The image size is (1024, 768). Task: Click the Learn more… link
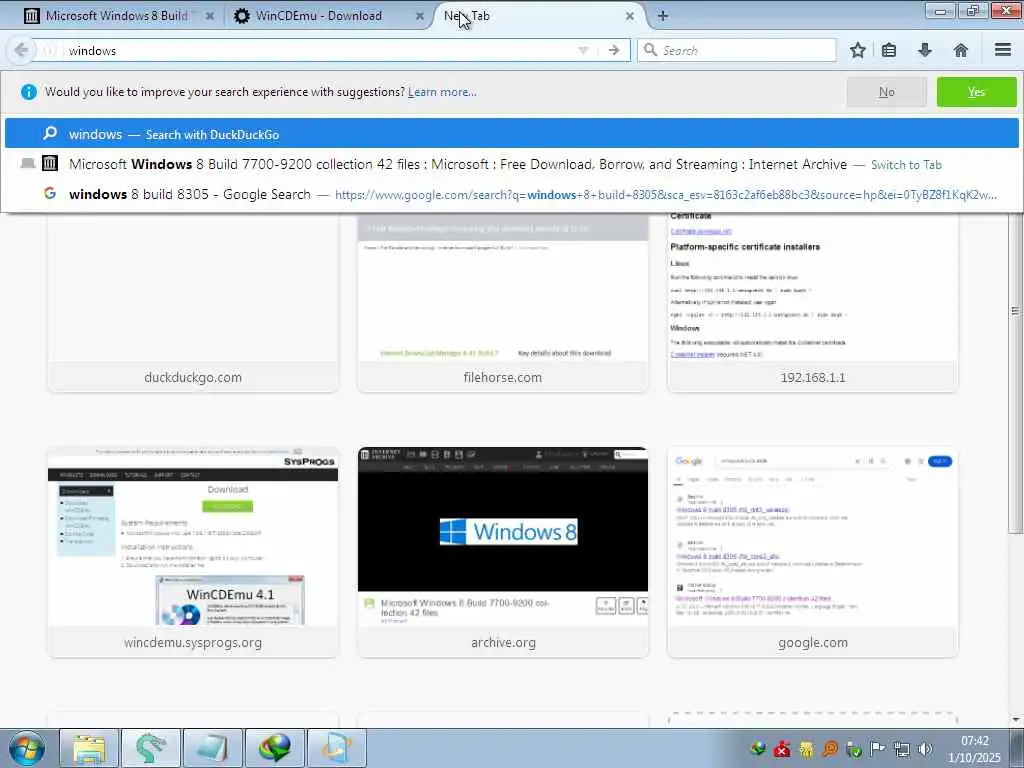442,92
